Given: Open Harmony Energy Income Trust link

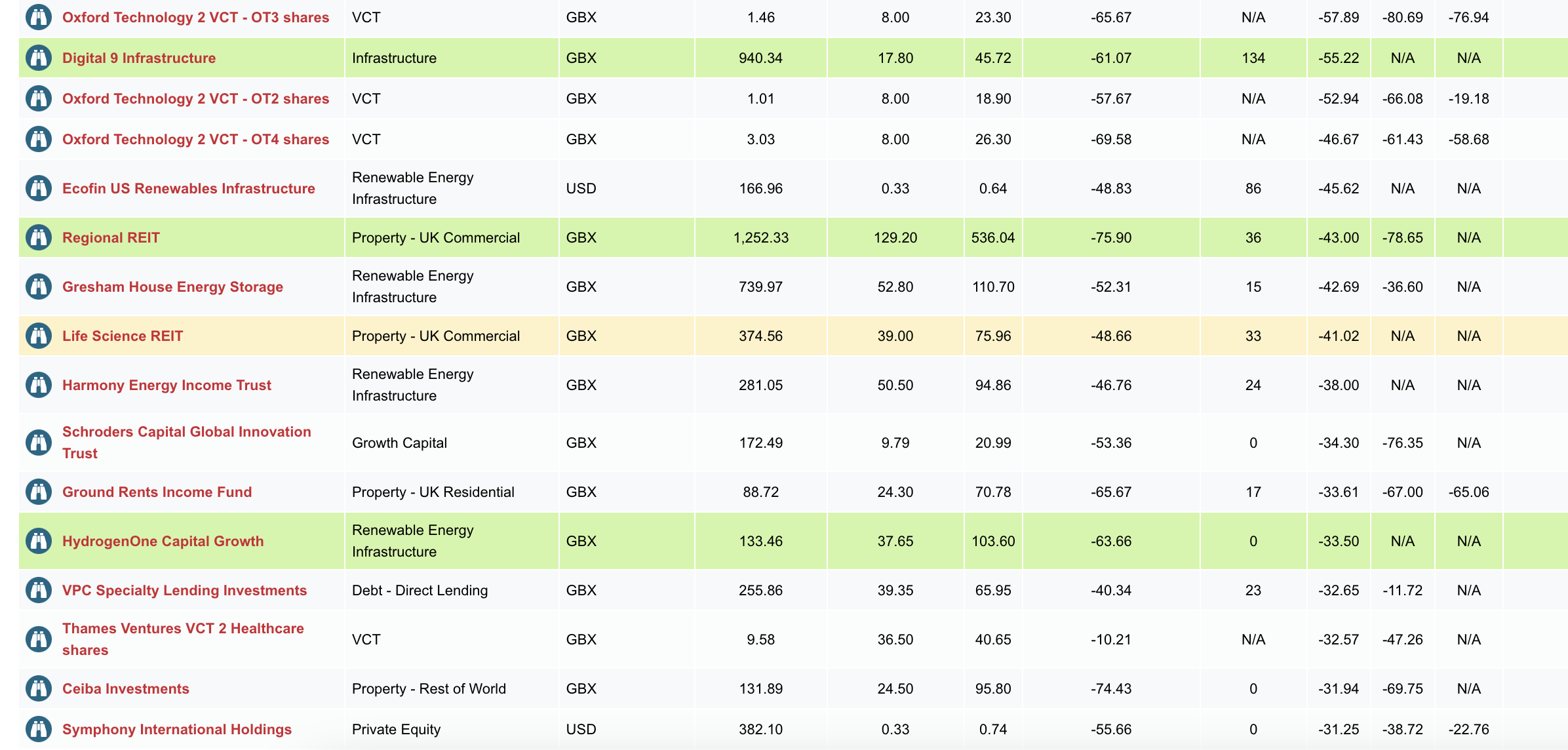Looking at the screenshot, I should pyautogui.click(x=167, y=385).
